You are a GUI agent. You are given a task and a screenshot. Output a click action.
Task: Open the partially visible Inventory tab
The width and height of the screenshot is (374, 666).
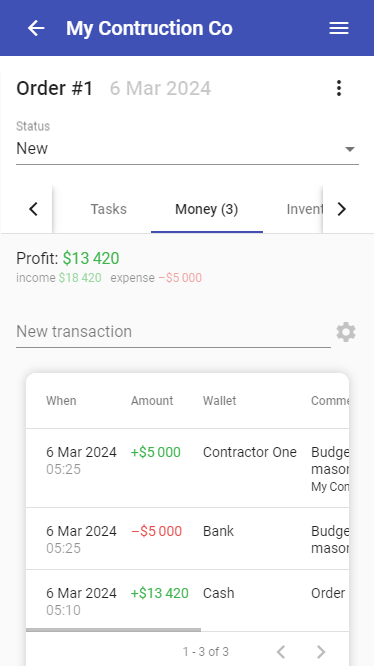[305, 209]
